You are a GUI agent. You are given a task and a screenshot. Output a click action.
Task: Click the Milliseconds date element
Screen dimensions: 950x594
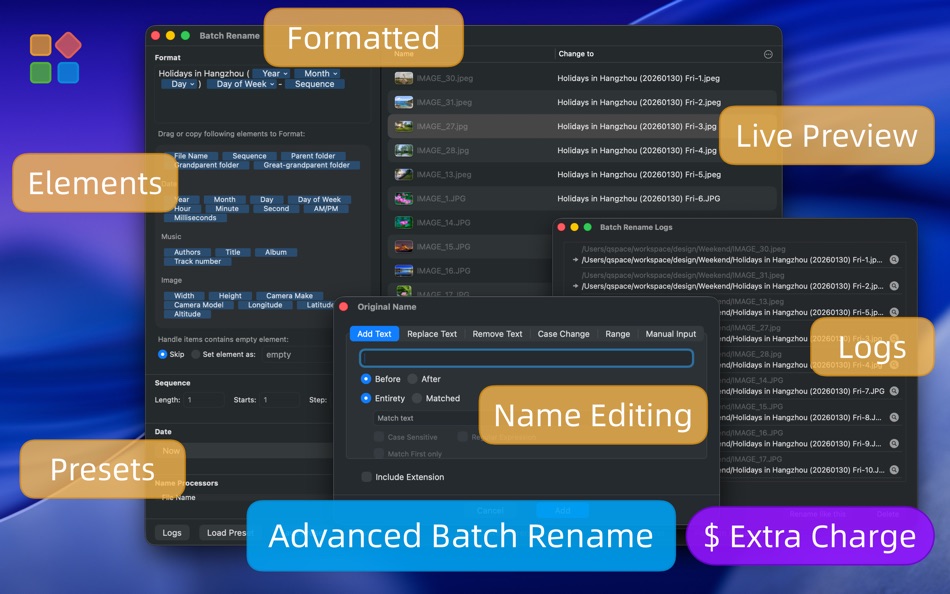pos(195,218)
